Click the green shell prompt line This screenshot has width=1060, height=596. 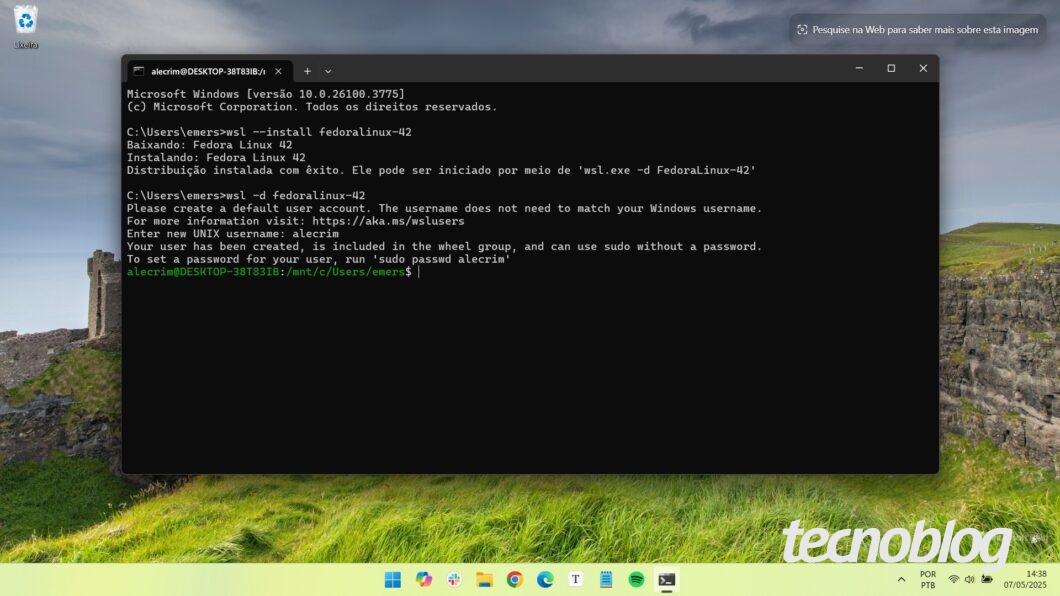tap(269, 272)
